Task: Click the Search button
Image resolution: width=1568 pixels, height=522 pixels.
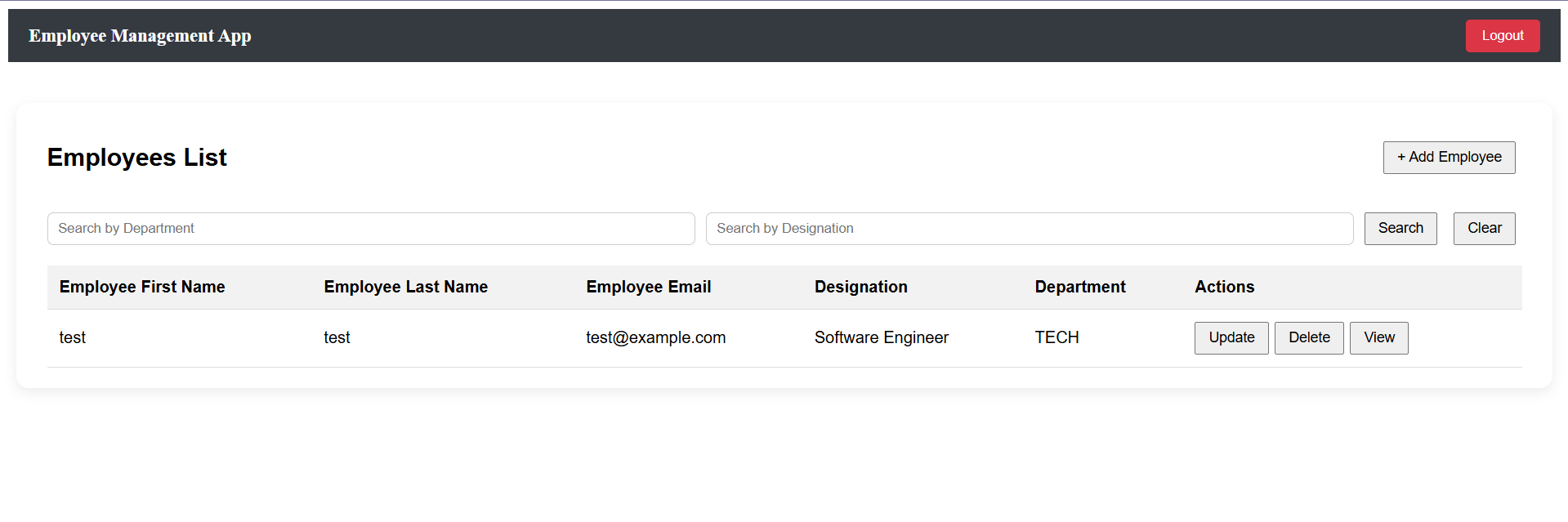Action: 1400,229
